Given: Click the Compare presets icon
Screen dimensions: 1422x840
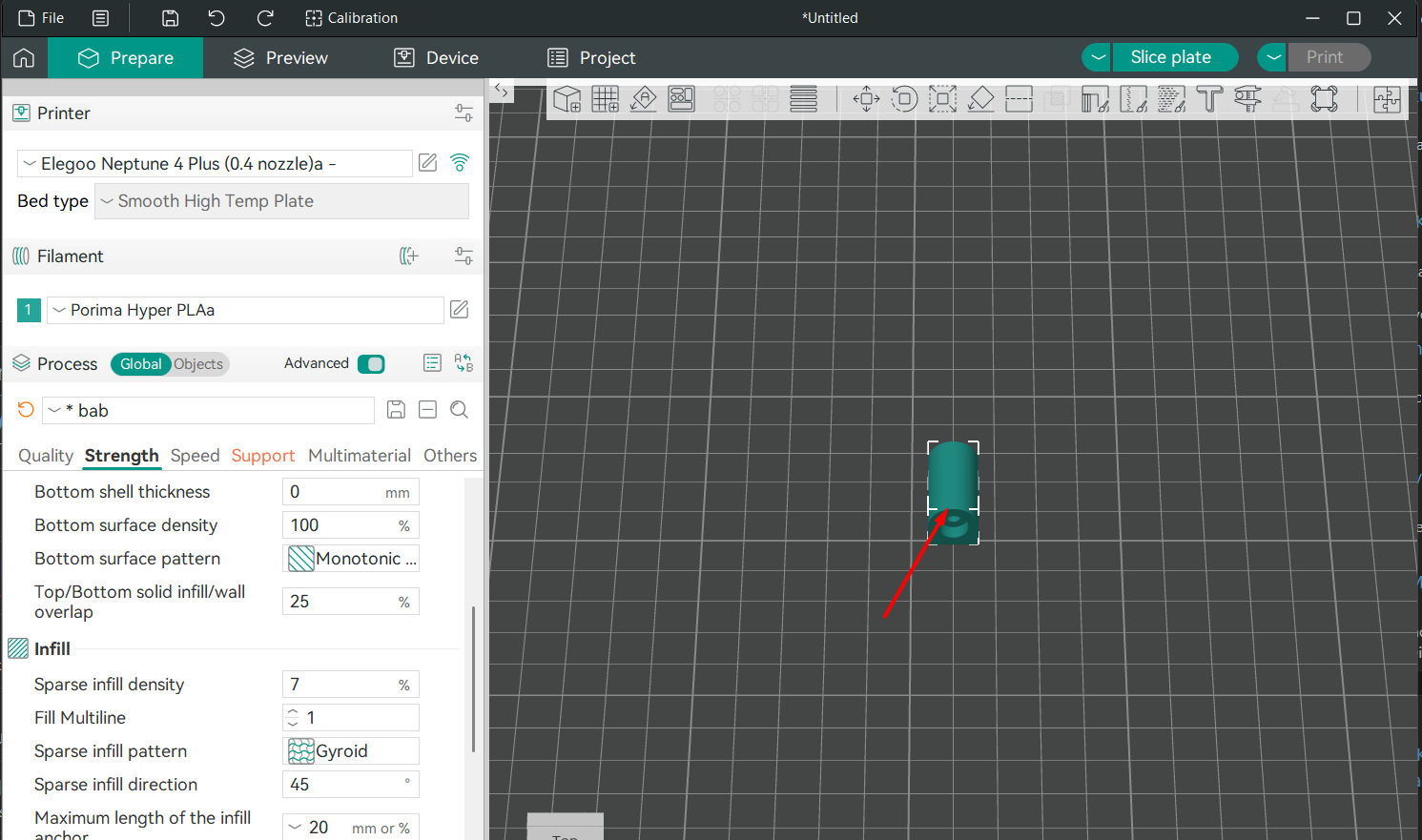Looking at the screenshot, I should click(x=464, y=363).
